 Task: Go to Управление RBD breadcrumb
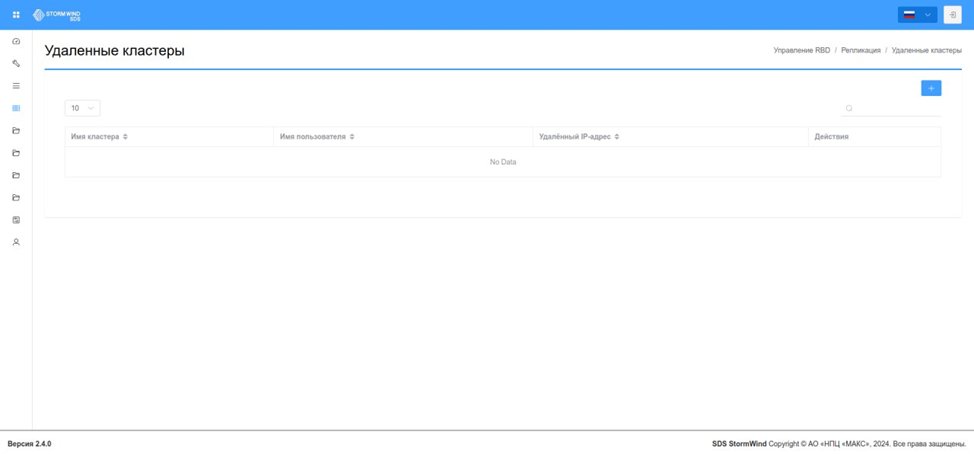[801, 50]
